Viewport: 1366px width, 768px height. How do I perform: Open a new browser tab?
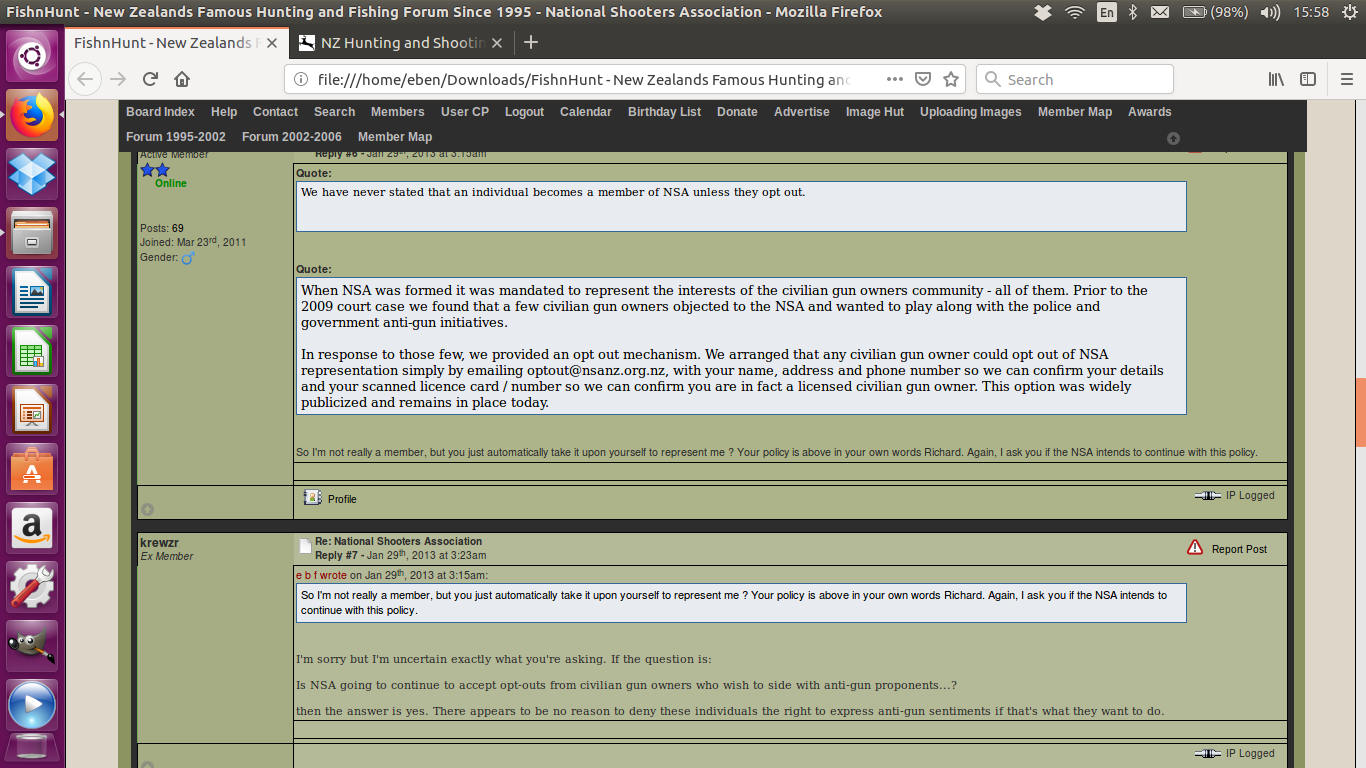click(531, 42)
